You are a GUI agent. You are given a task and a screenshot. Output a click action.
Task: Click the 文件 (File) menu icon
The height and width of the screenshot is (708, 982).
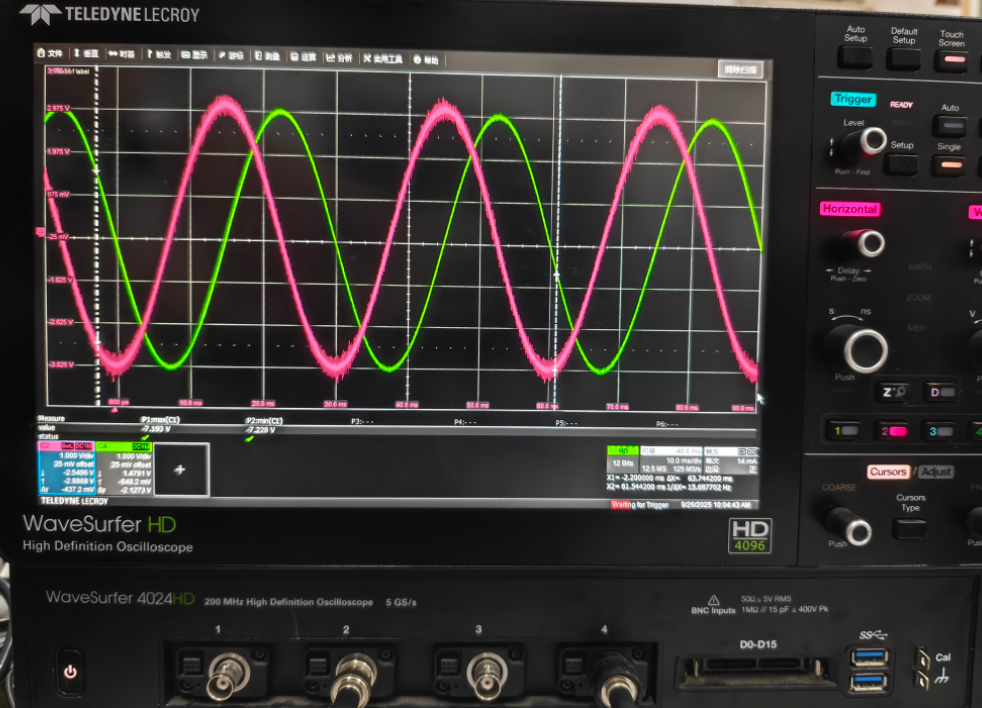coord(41,53)
